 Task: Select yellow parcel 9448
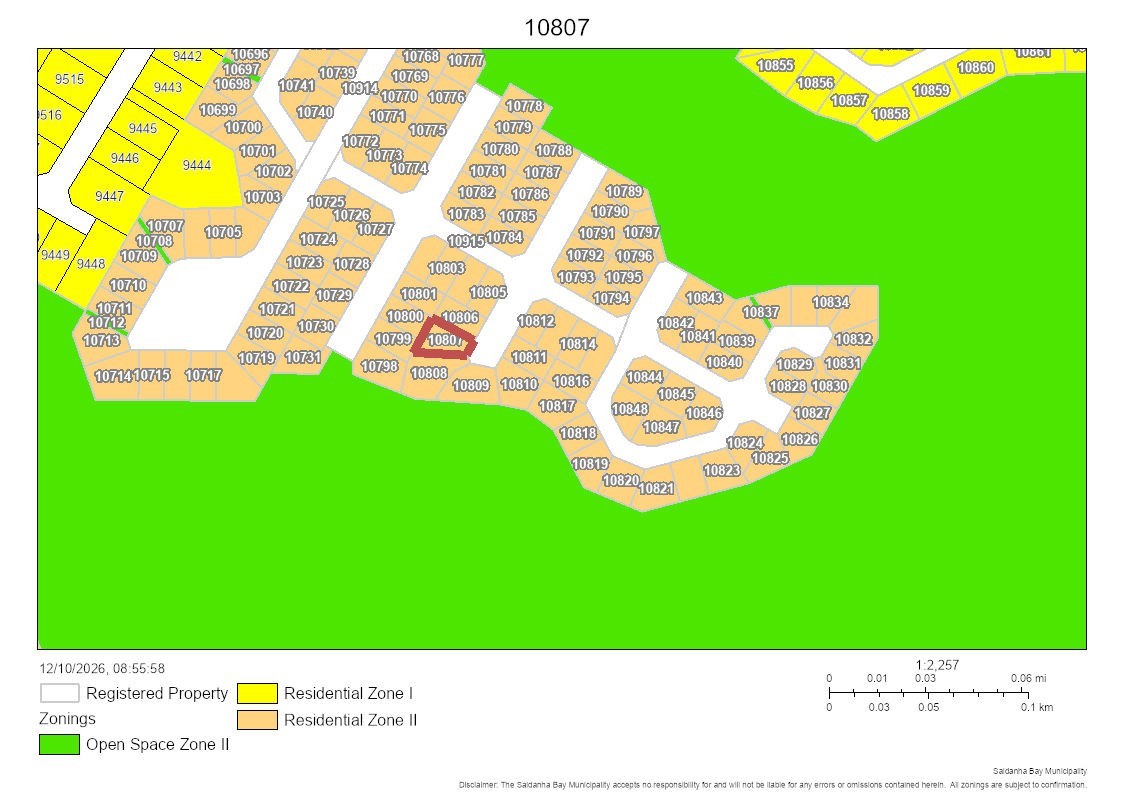[91, 264]
